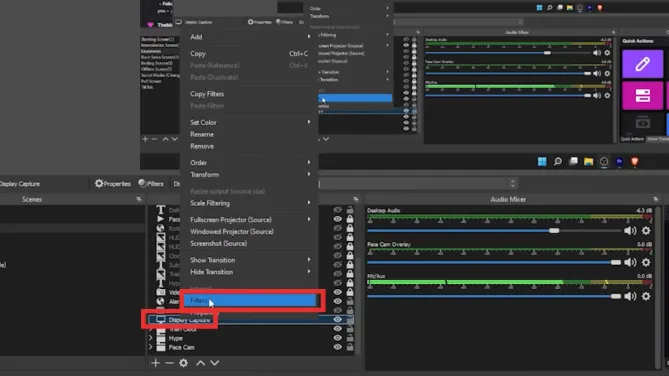Open File Explorer from taskbar

pos(588,161)
